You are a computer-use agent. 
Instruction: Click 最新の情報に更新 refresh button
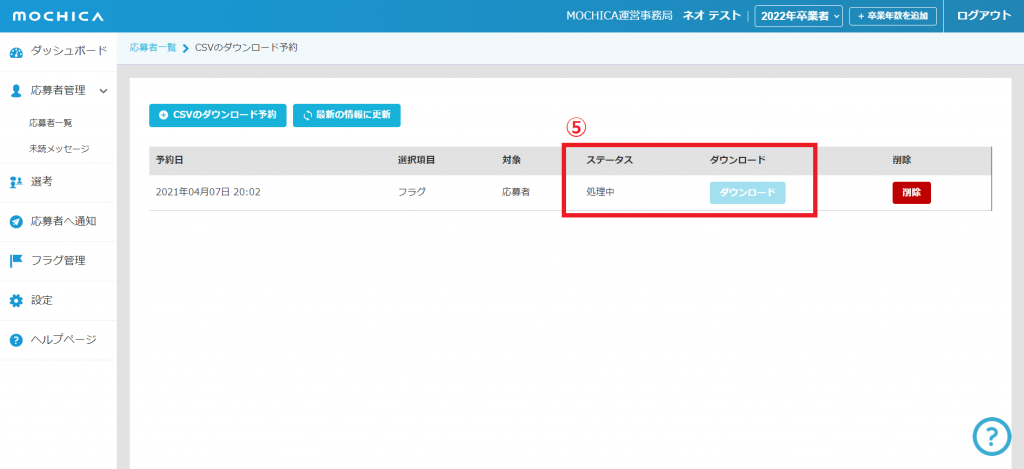click(x=346, y=115)
